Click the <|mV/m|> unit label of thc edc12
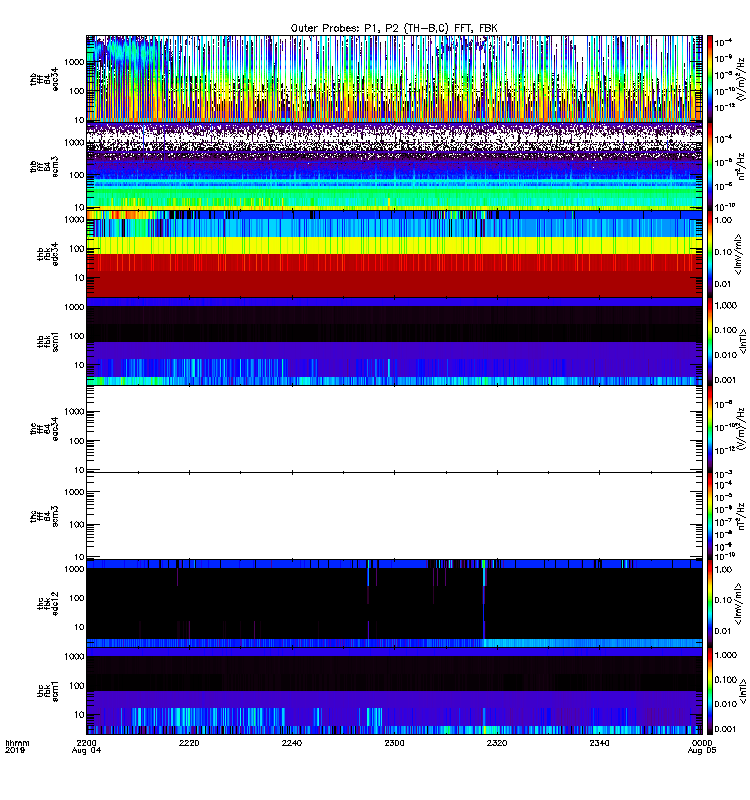750x800 pixels. pyautogui.click(x=738, y=604)
